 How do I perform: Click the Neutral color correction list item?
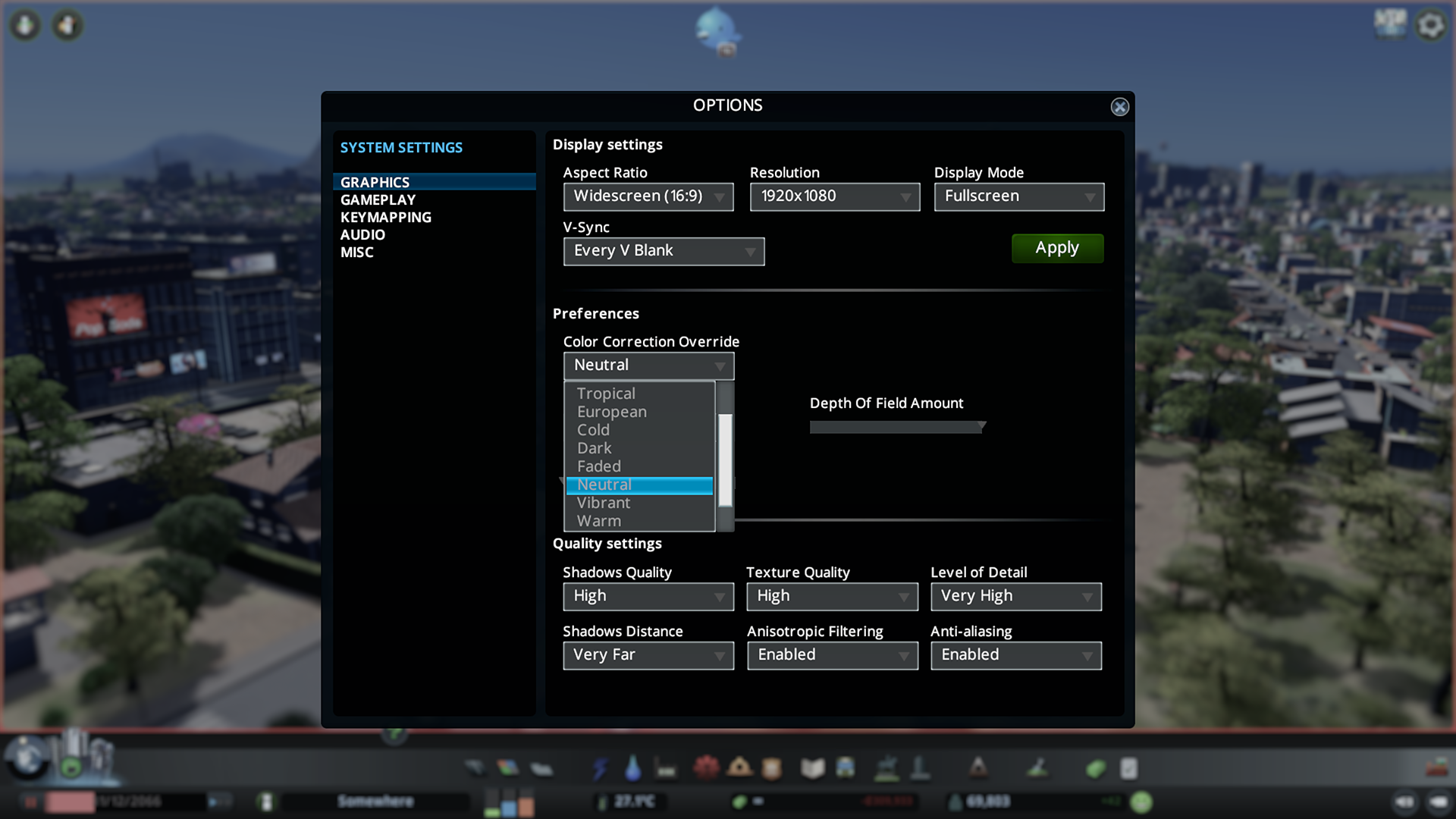tap(641, 484)
